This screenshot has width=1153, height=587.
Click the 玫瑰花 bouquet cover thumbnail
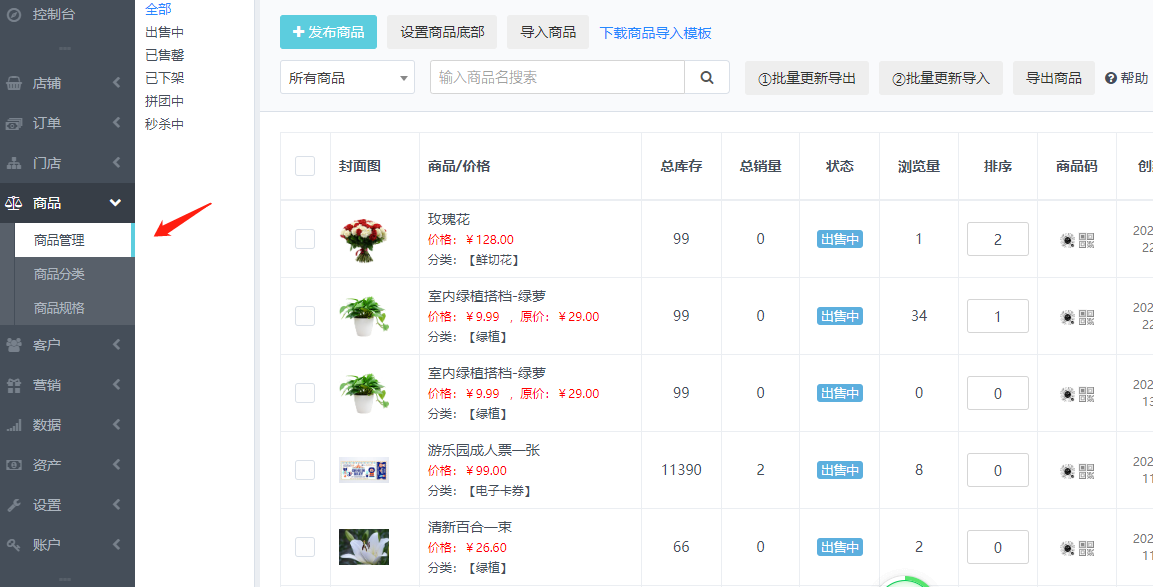click(363, 240)
